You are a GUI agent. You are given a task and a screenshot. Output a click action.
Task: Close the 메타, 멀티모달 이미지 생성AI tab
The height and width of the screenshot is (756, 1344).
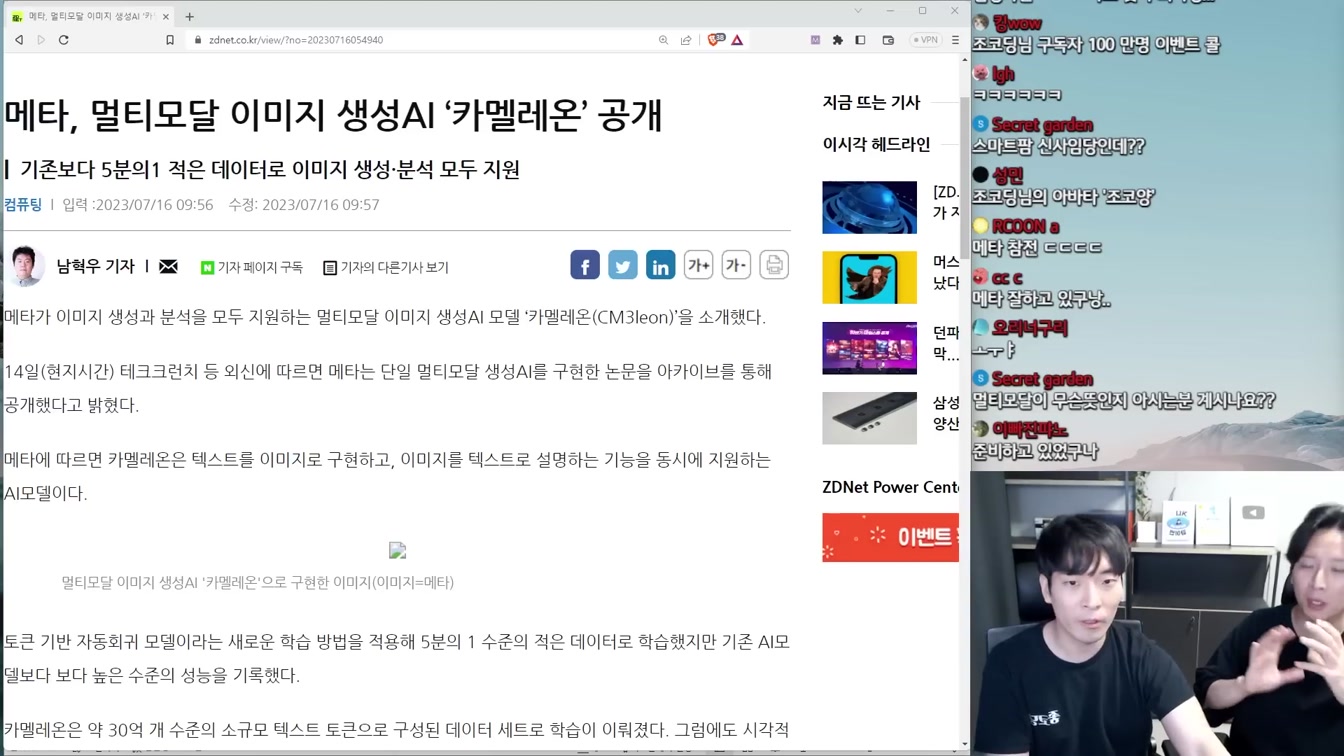pyautogui.click(x=166, y=16)
